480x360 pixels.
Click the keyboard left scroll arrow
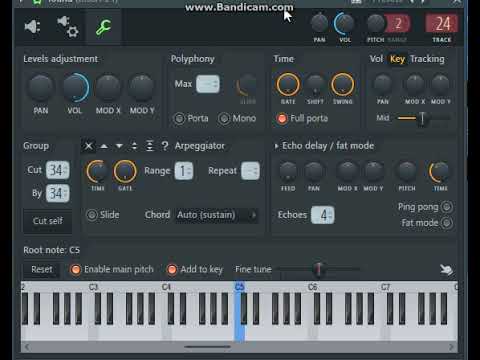pyautogui.click(x=27, y=347)
